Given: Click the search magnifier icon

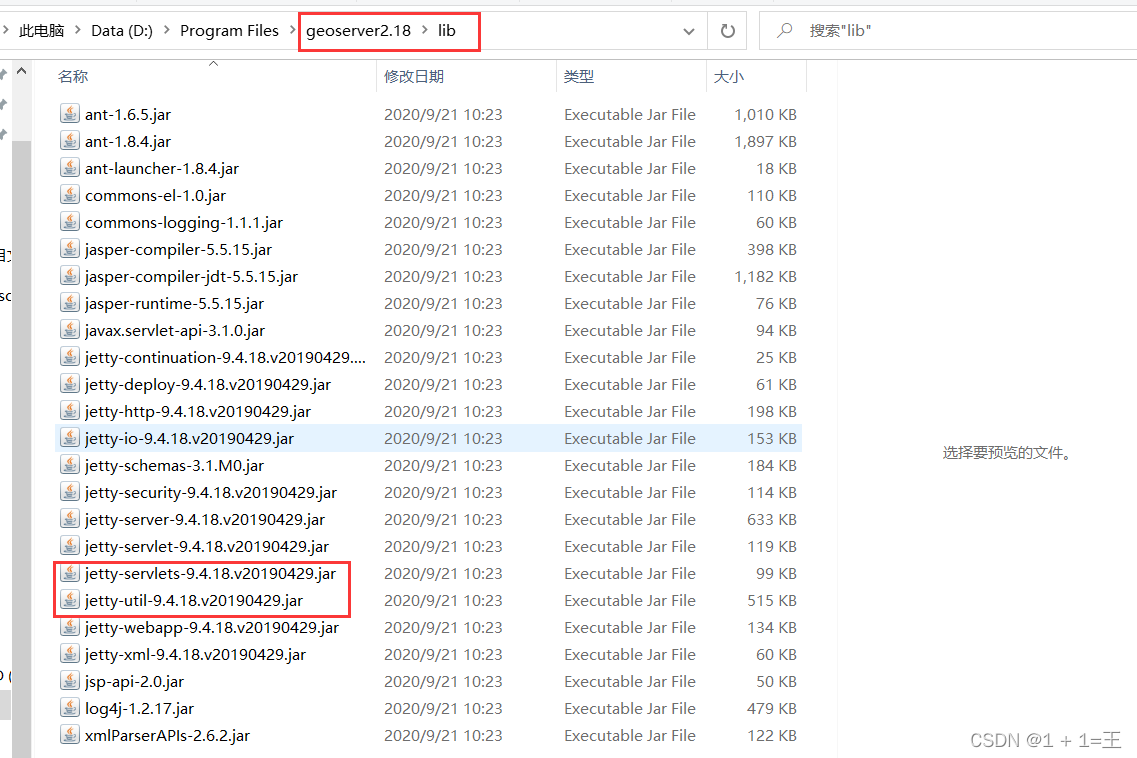Looking at the screenshot, I should point(785,30).
